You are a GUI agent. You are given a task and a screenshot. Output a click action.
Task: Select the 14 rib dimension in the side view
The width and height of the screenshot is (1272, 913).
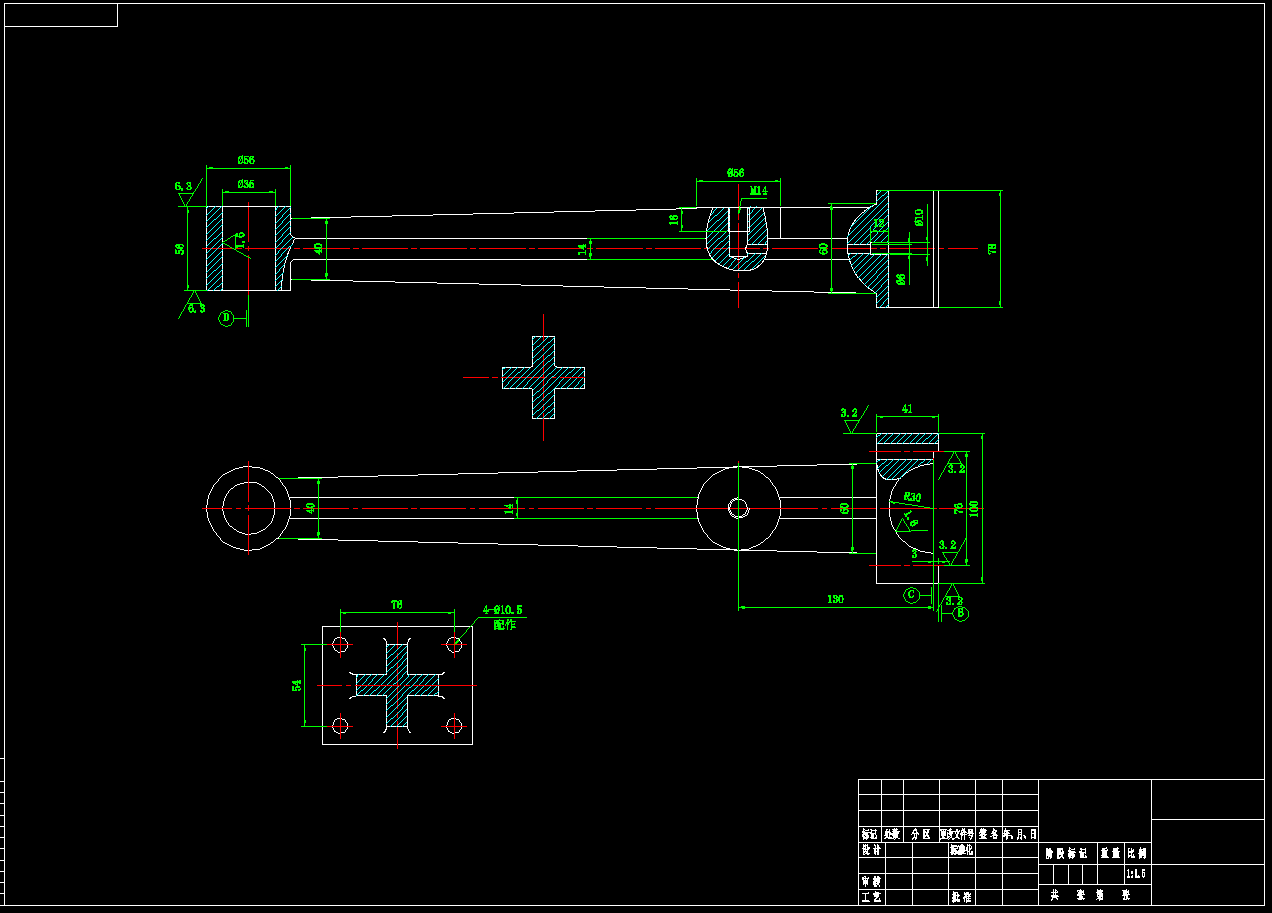click(x=583, y=248)
